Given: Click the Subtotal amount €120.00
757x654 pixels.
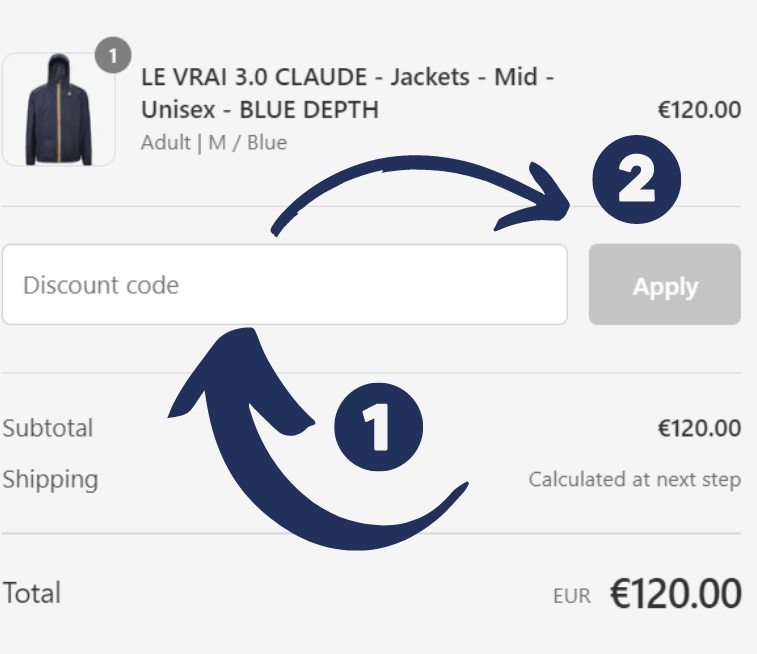Looking at the screenshot, I should [699, 428].
